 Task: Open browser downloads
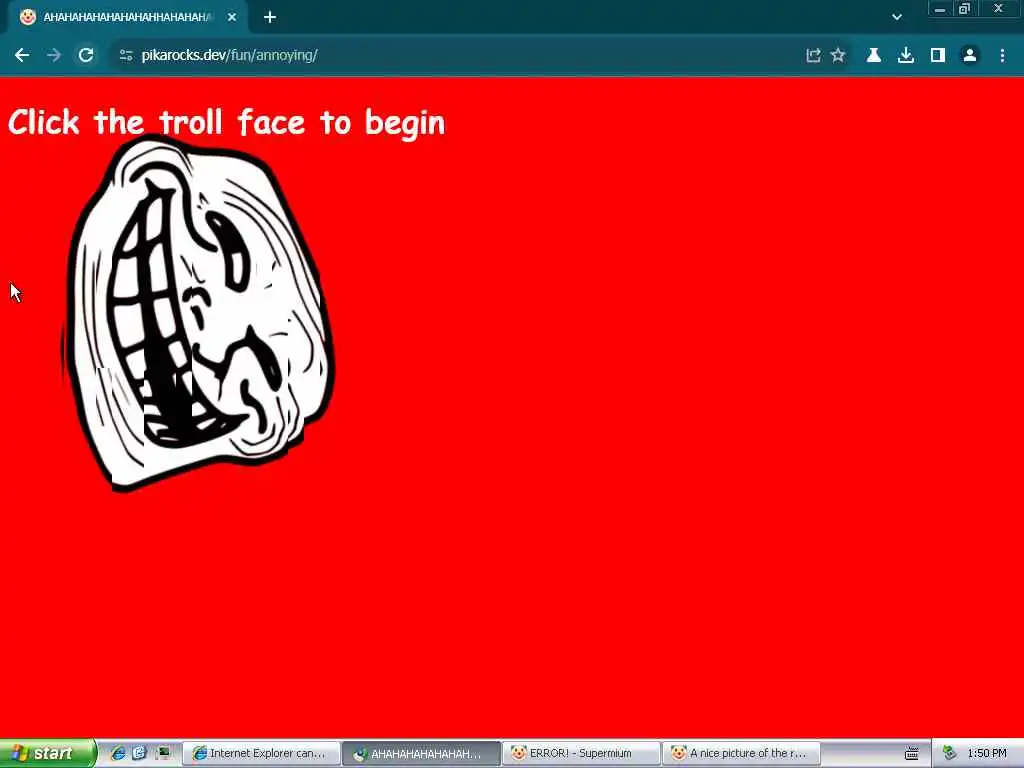[906, 56]
